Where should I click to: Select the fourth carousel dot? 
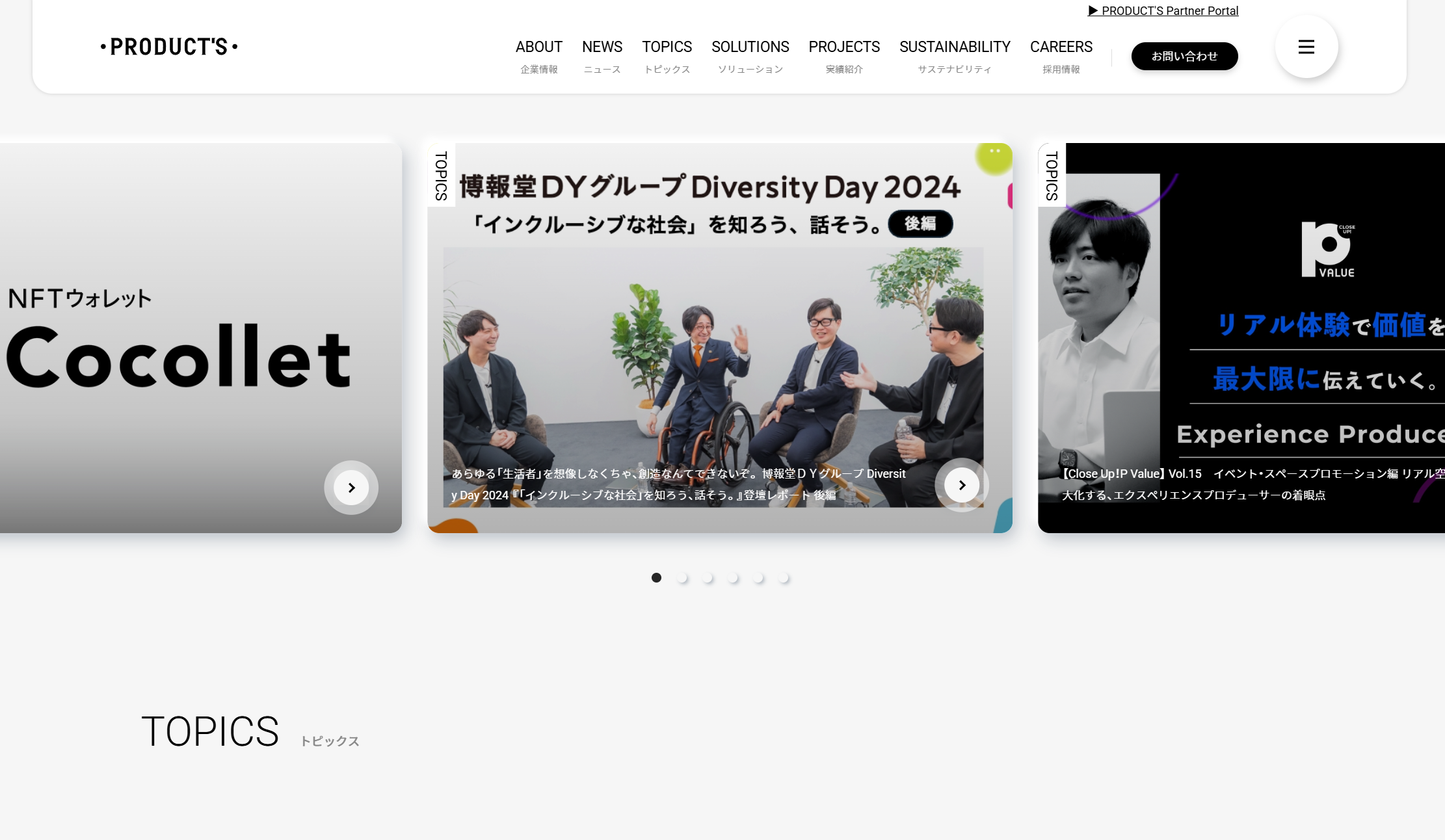tap(733, 577)
